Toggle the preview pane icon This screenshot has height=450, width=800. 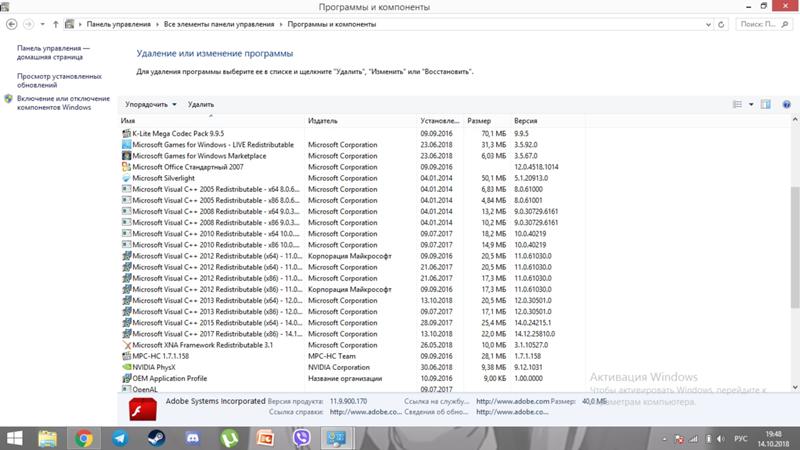[765, 104]
